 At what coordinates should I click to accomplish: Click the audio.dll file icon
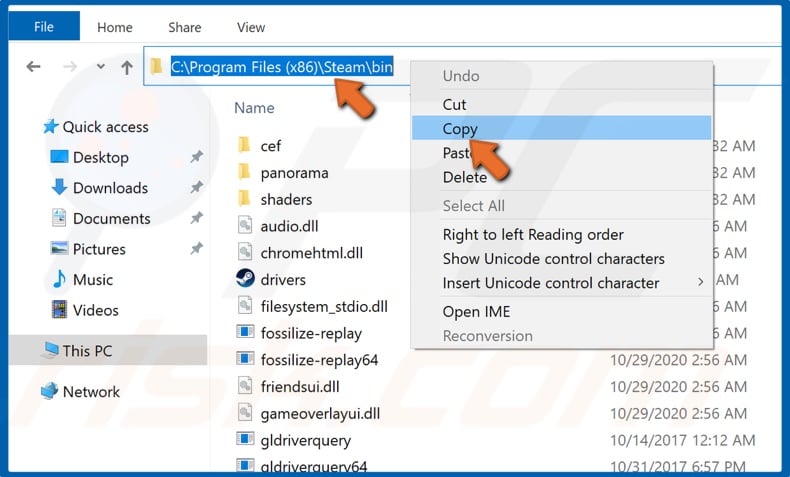tap(245, 225)
